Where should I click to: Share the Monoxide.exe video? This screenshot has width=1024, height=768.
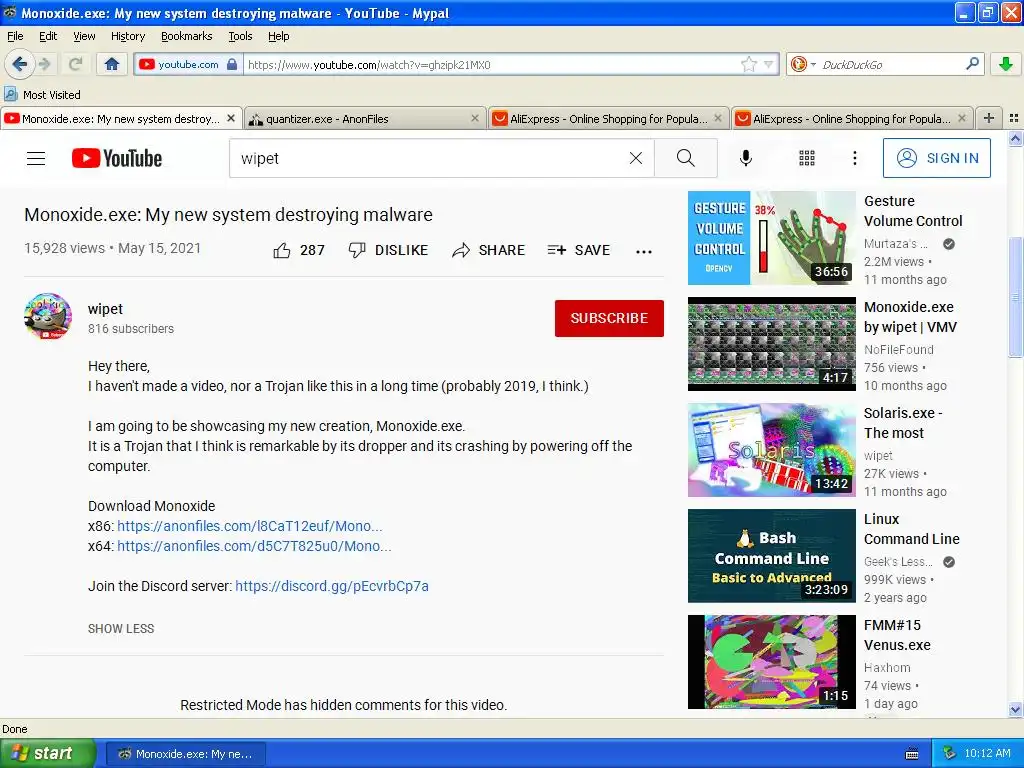pos(488,250)
